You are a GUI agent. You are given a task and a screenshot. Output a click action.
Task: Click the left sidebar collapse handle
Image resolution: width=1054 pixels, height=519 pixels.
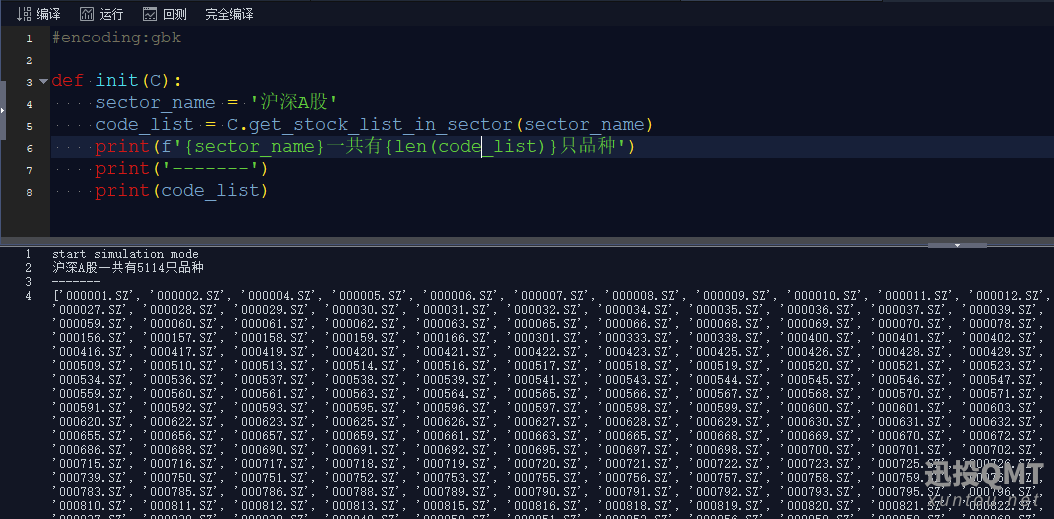point(3,110)
